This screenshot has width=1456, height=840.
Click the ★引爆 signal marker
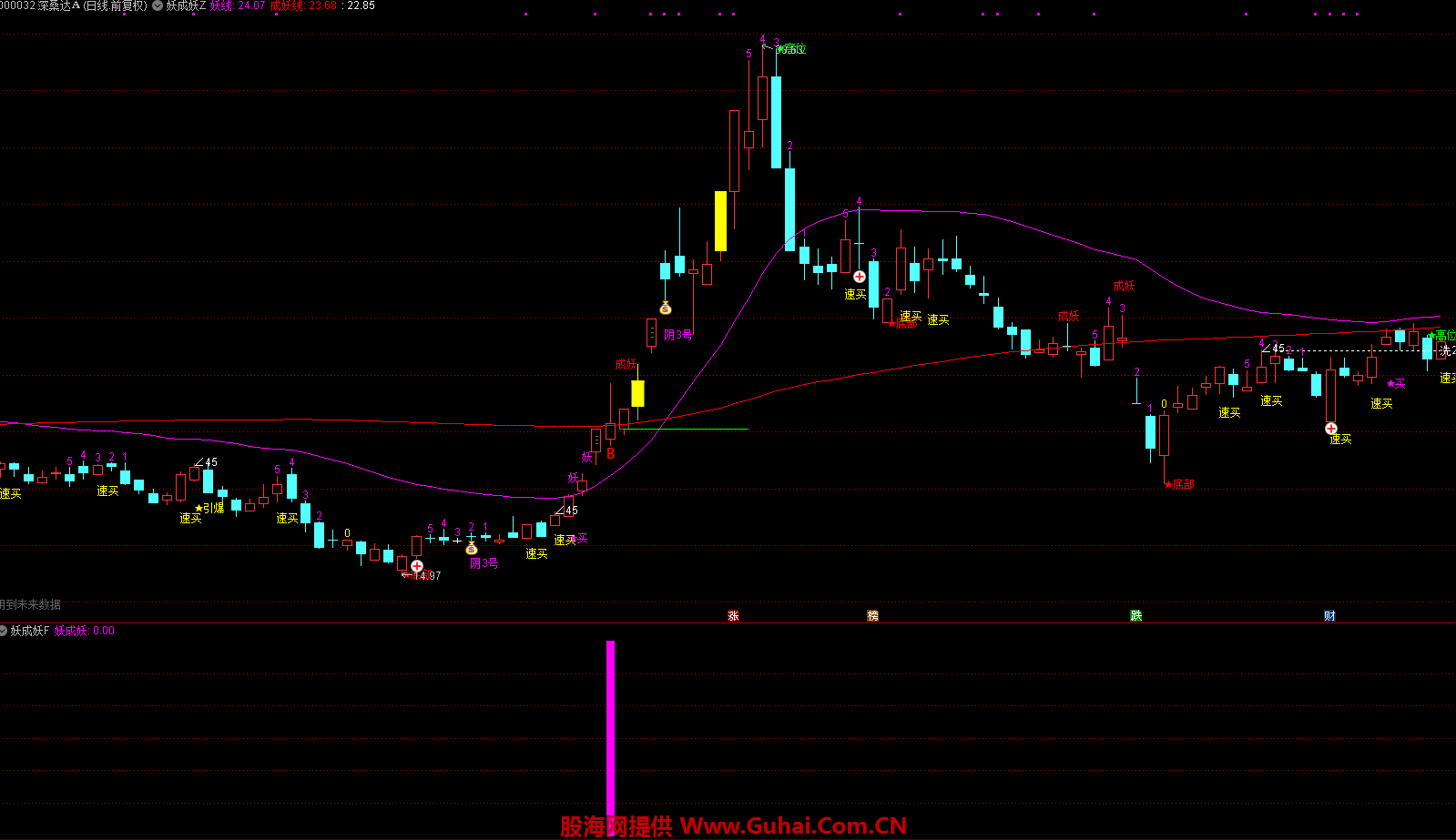click(x=209, y=508)
